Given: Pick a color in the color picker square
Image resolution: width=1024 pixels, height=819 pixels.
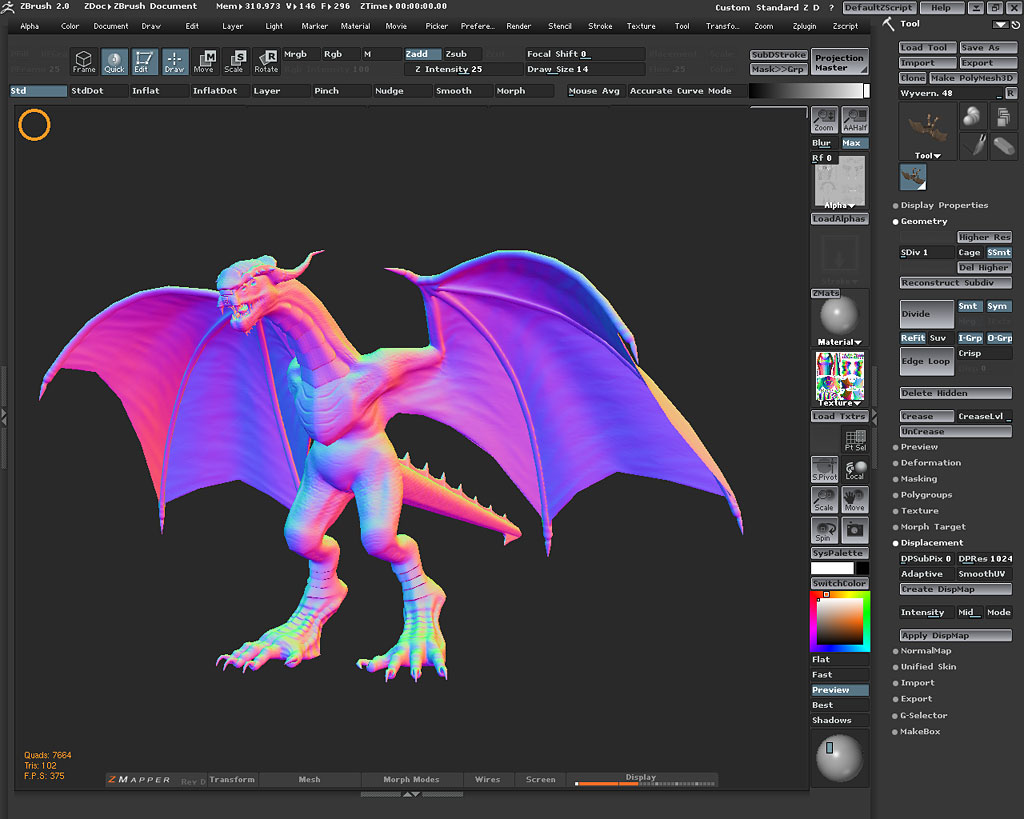Looking at the screenshot, I should pos(840,622).
